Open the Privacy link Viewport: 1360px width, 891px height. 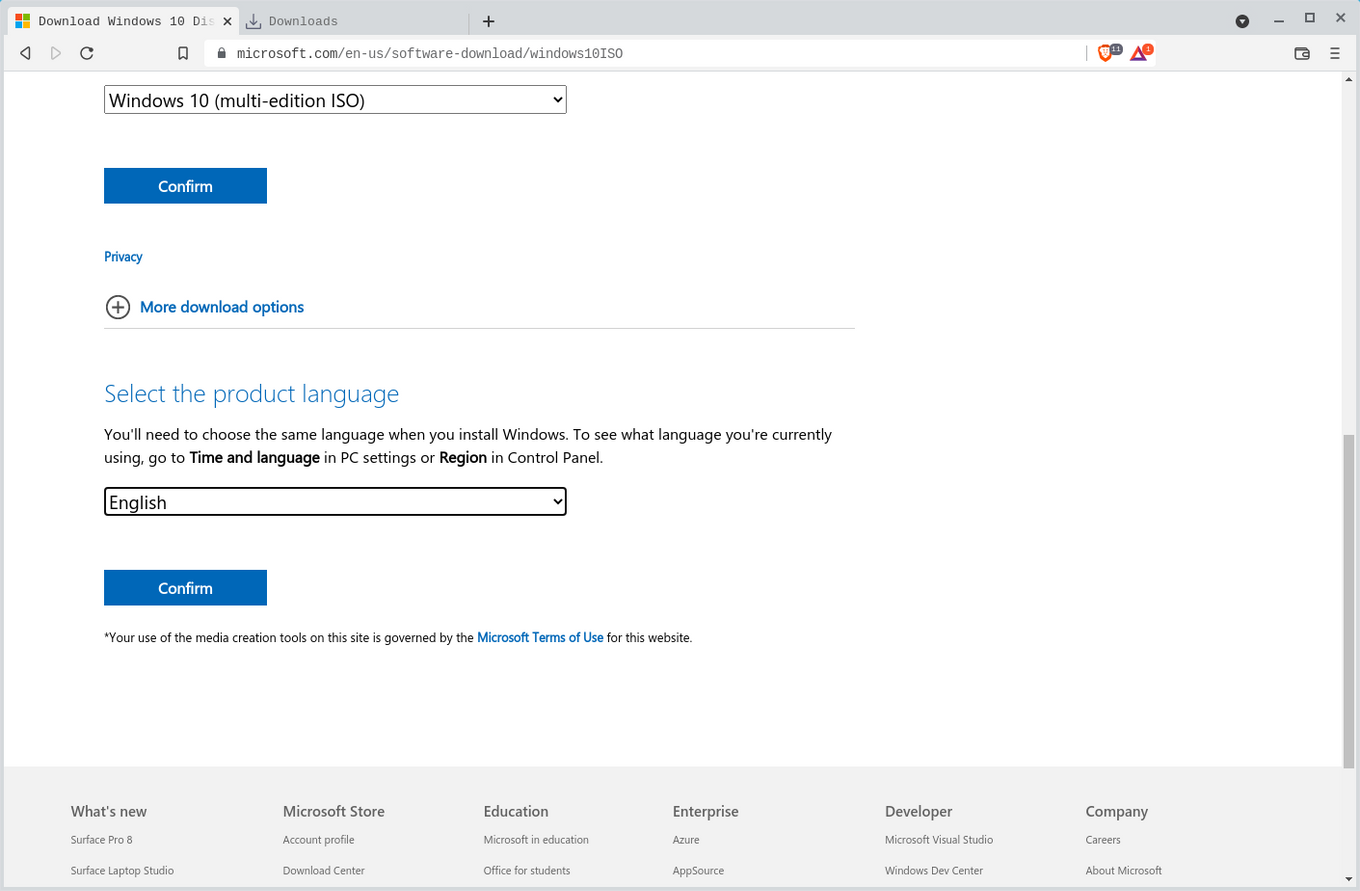(x=123, y=257)
